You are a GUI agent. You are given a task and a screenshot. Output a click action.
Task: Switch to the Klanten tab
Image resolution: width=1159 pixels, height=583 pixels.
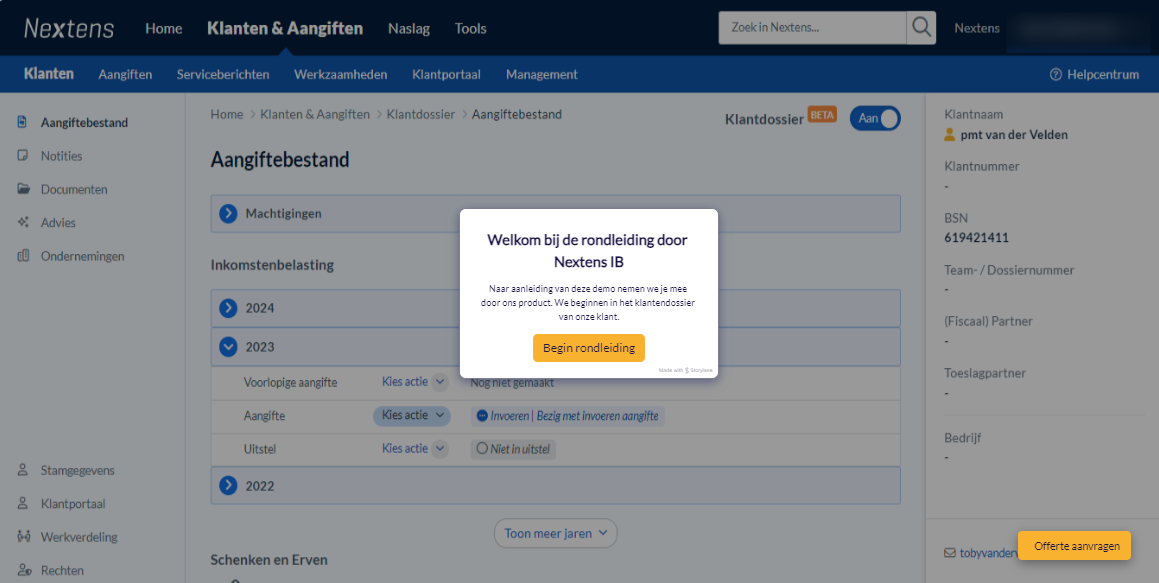[49, 74]
